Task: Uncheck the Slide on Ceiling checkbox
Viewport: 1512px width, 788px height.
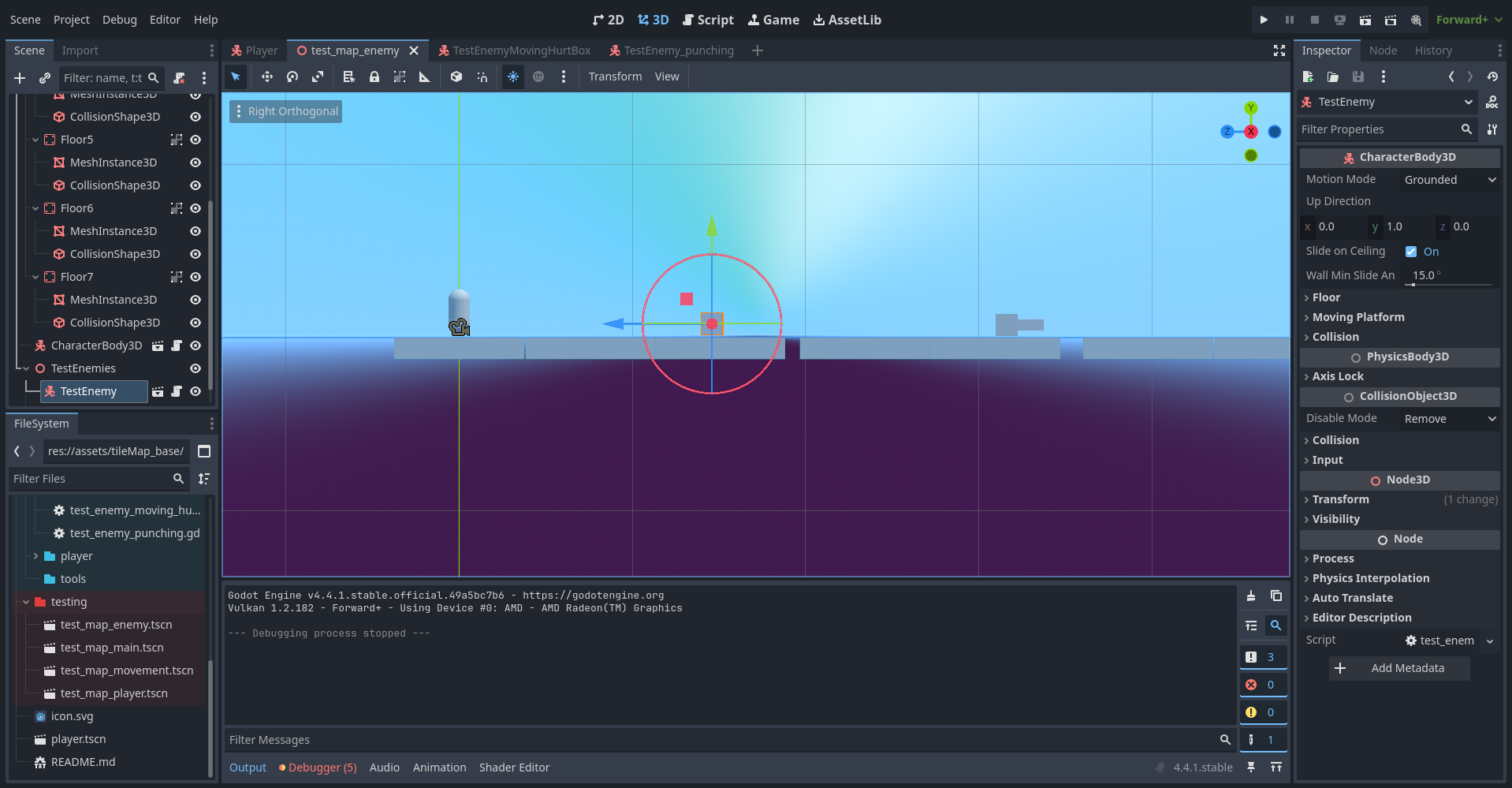Action: tap(1412, 251)
